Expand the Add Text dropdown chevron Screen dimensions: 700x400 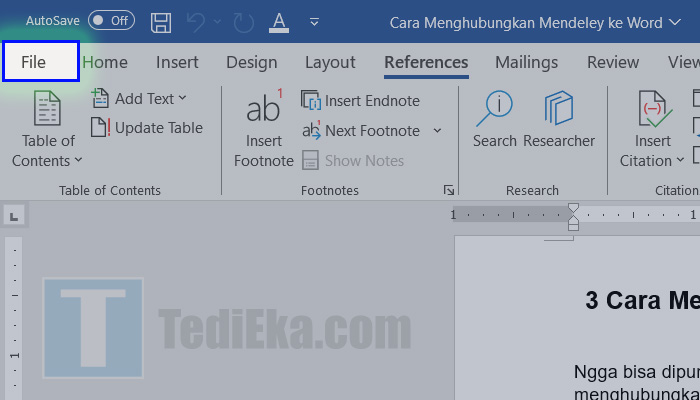click(x=182, y=98)
